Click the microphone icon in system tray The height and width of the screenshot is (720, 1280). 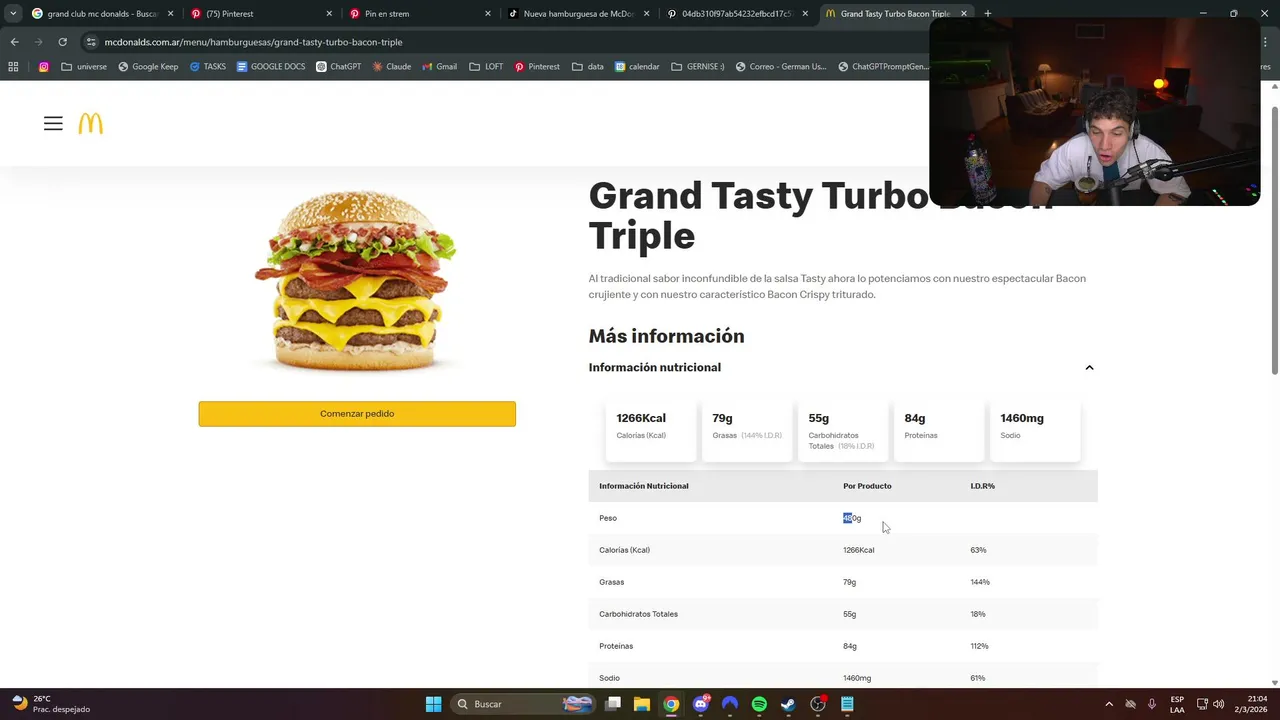[1152, 704]
